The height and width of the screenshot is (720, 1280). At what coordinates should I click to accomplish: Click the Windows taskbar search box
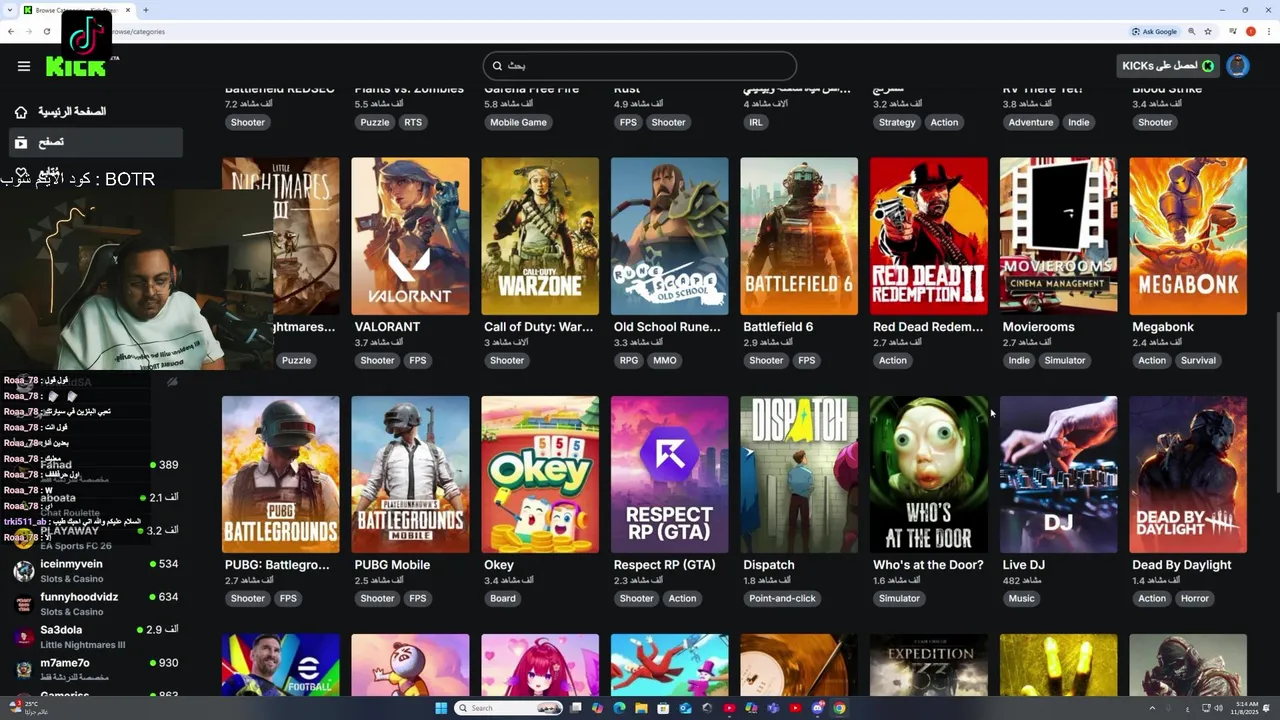pyautogui.click(x=506, y=708)
